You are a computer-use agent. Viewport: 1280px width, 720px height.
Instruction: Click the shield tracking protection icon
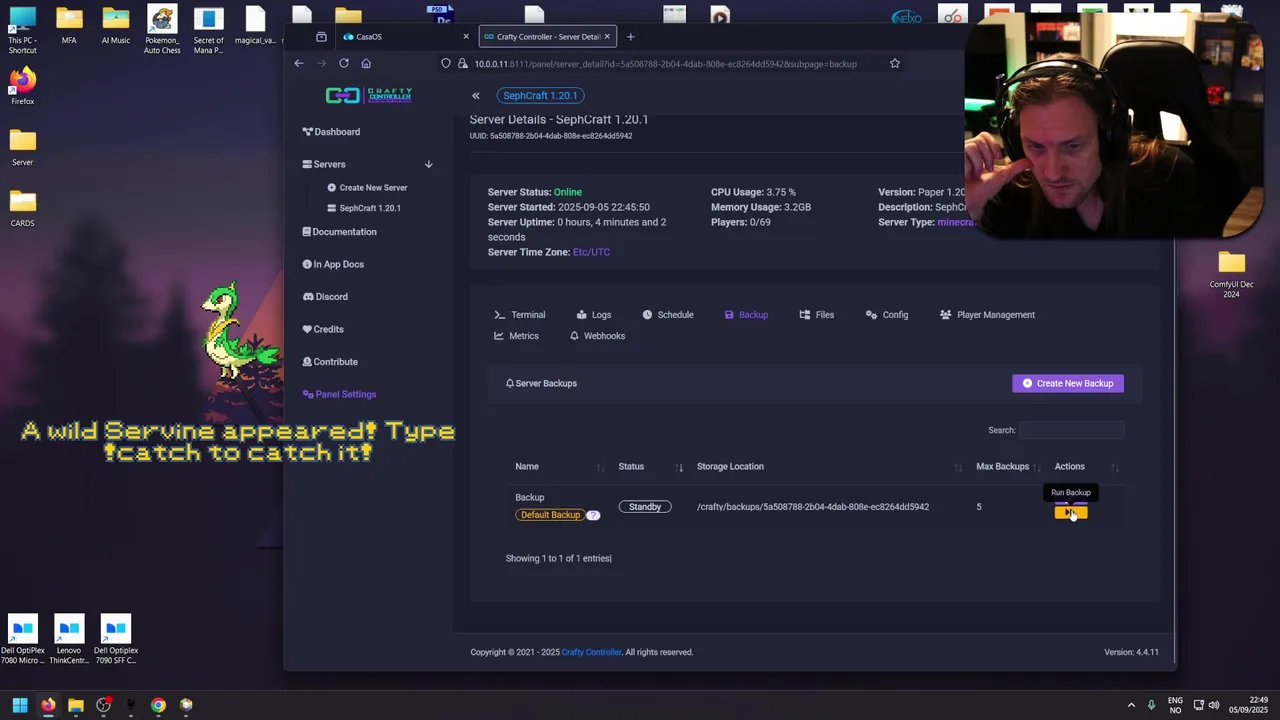coord(446,63)
